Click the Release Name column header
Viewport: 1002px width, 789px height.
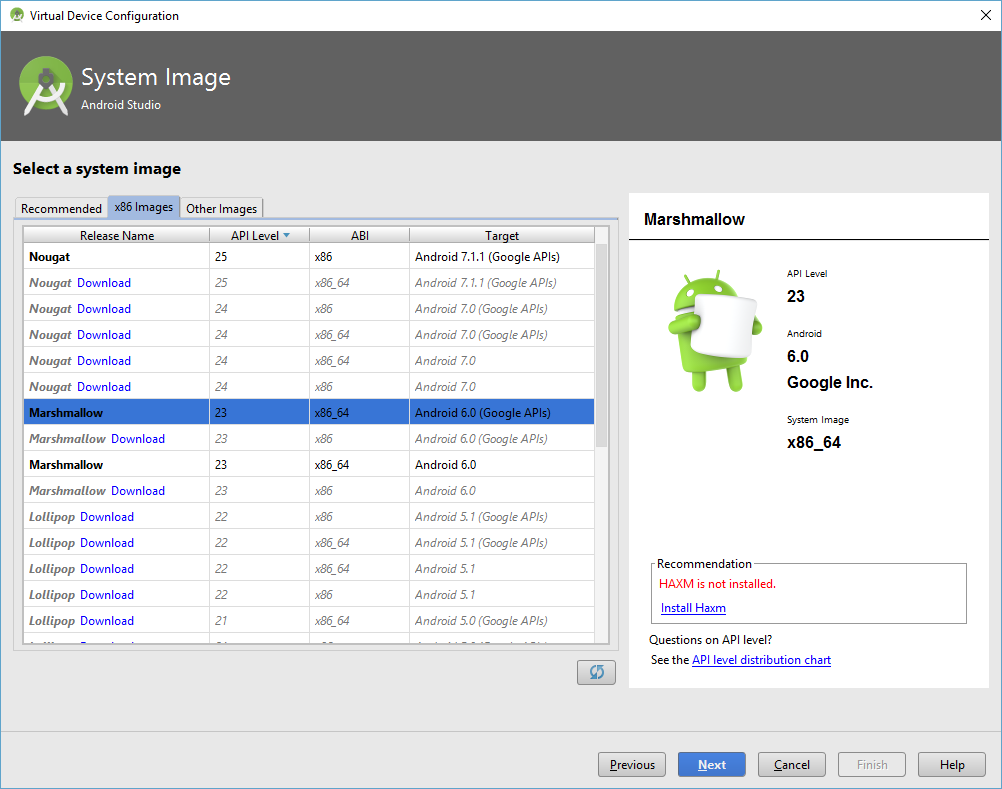click(x=117, y=236)
